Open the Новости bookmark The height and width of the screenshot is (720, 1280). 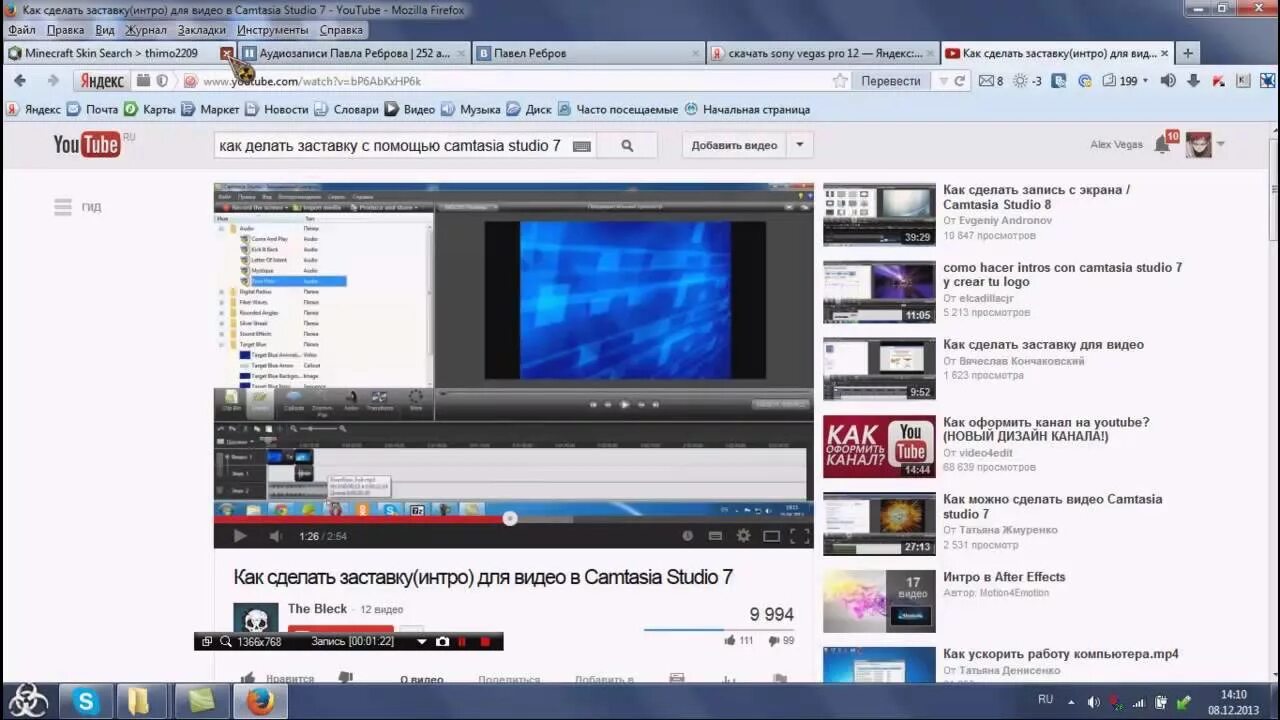pos(277,109)
